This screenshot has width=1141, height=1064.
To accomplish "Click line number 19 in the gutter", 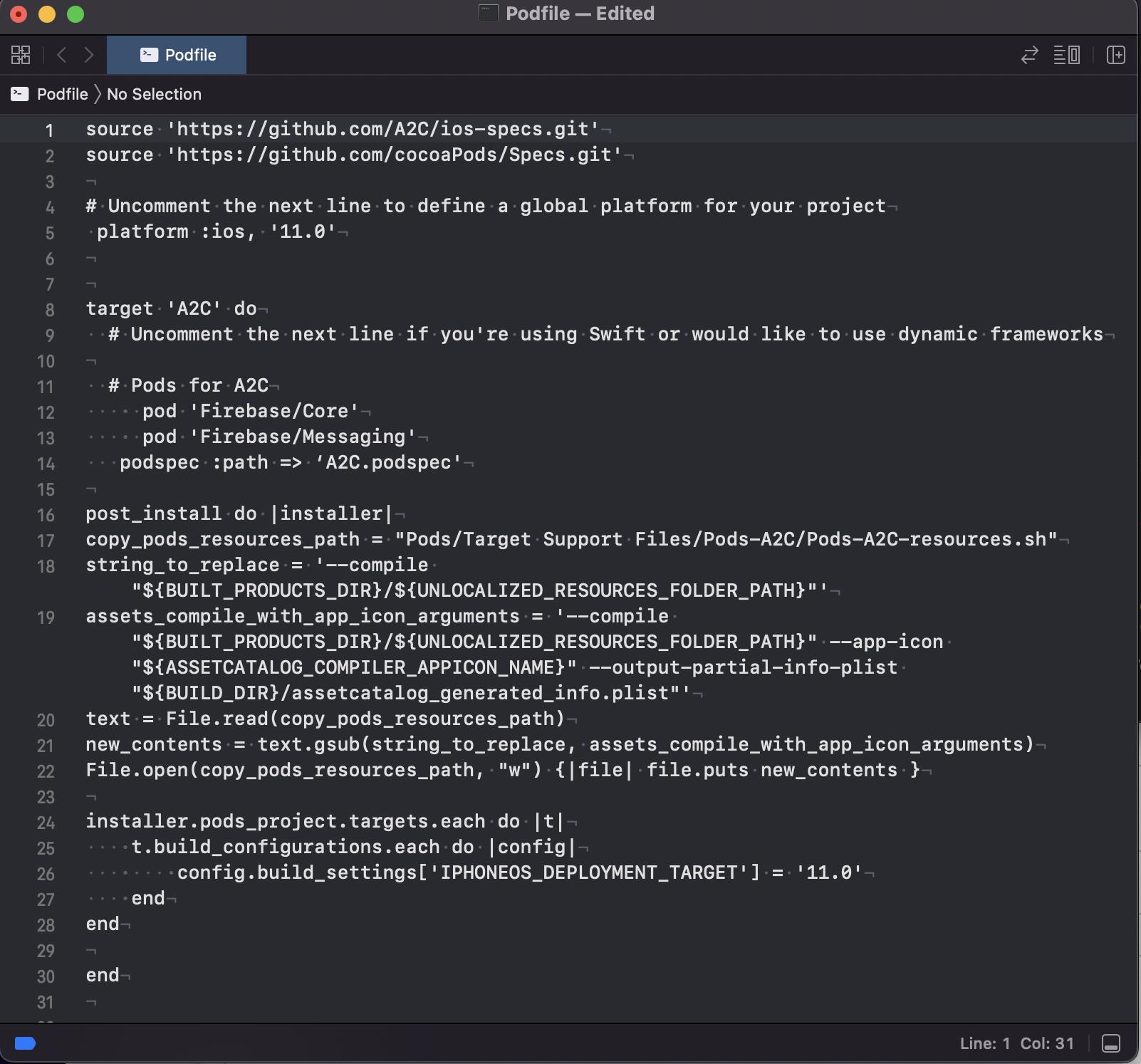I will point(46,617).
